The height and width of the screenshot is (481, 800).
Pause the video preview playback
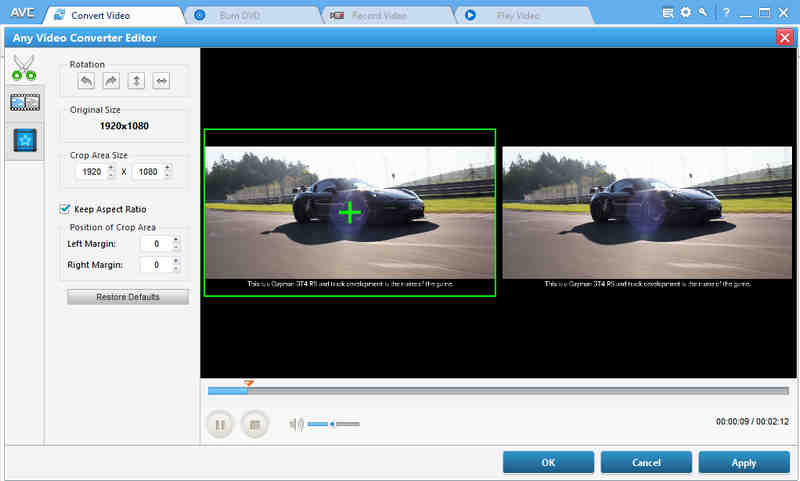pos(220,424)
